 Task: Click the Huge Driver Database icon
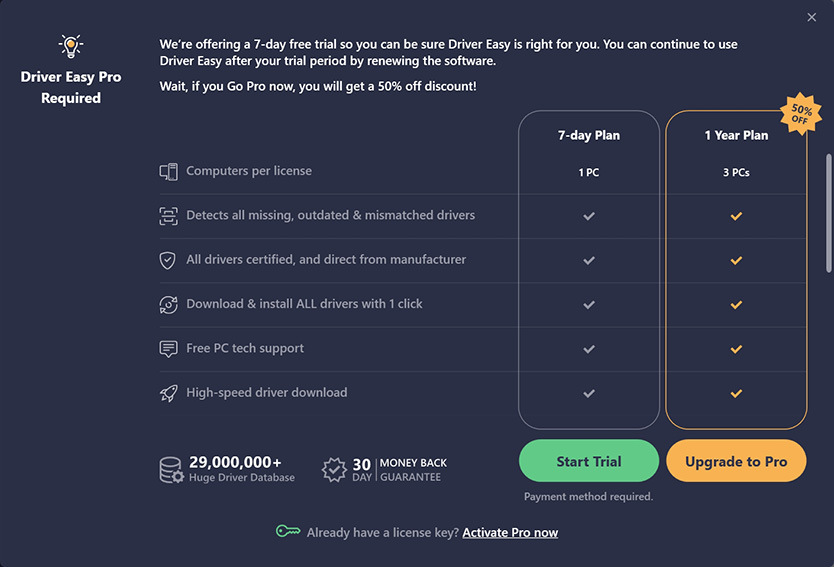tap(172, 470)
